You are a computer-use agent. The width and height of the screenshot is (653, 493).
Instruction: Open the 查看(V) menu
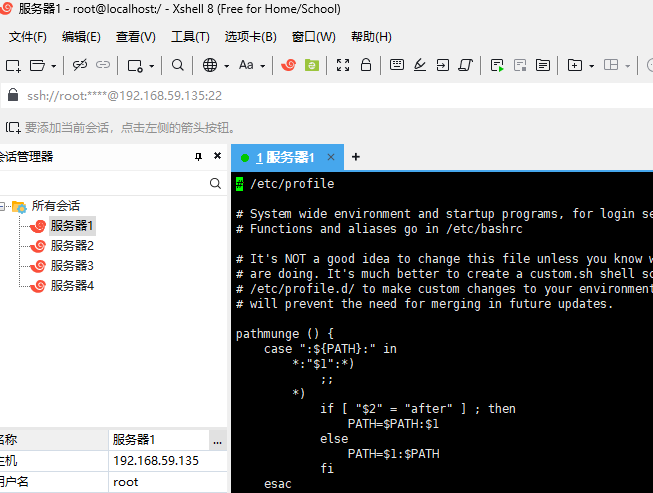pyautogui.click(x=136, y=37)
